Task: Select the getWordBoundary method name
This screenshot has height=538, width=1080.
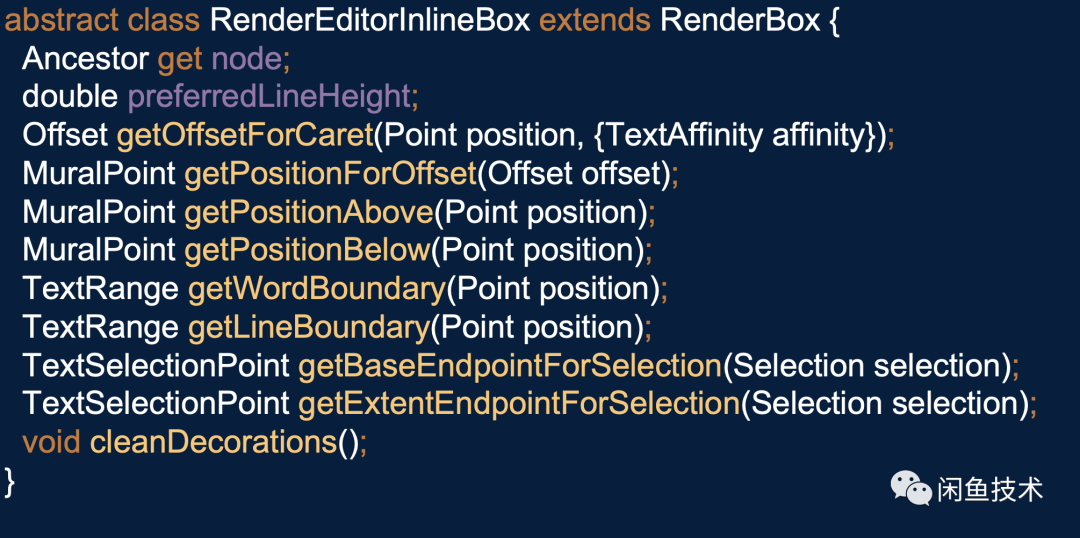Action: [317, 289]
